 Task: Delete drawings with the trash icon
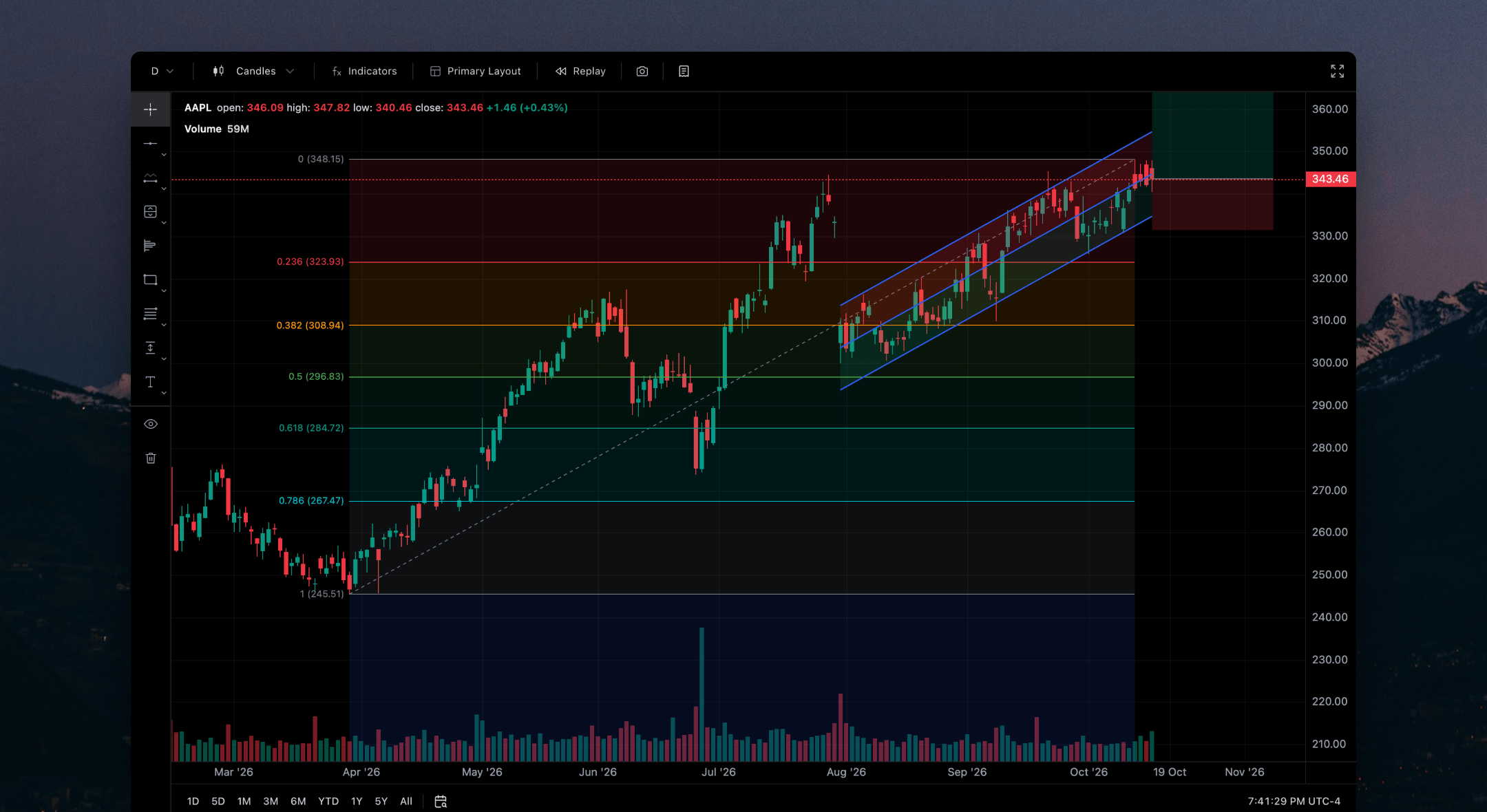pyautogui.click(x=151, y=458)
